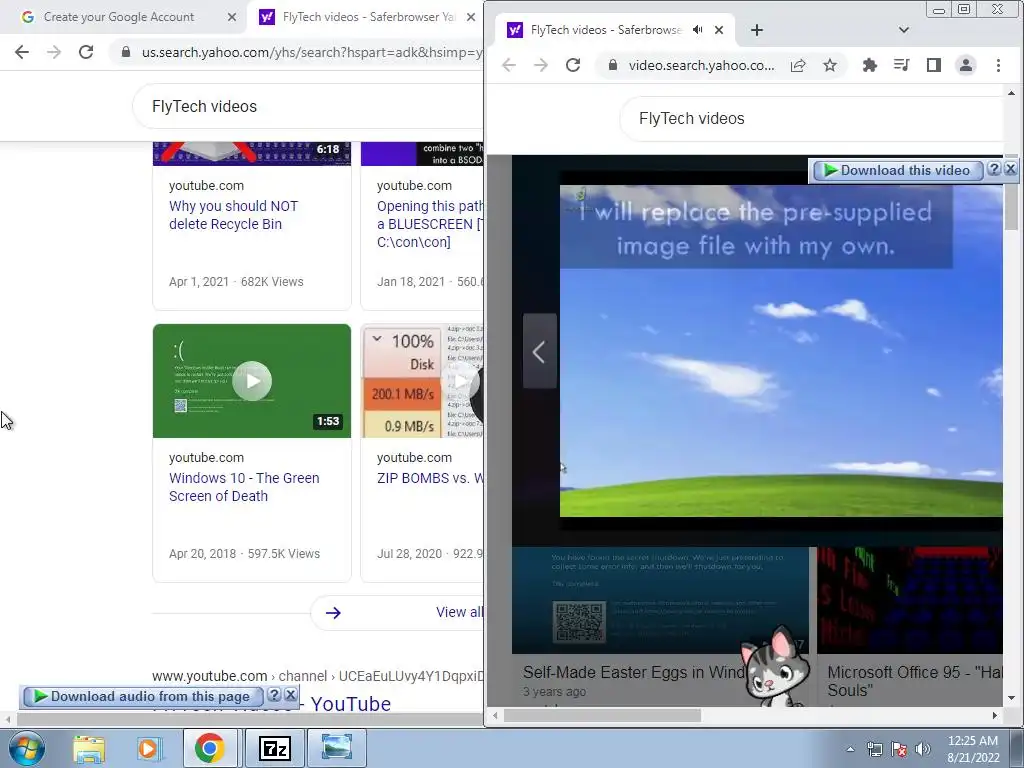Open the Windows Start menu

26,748
